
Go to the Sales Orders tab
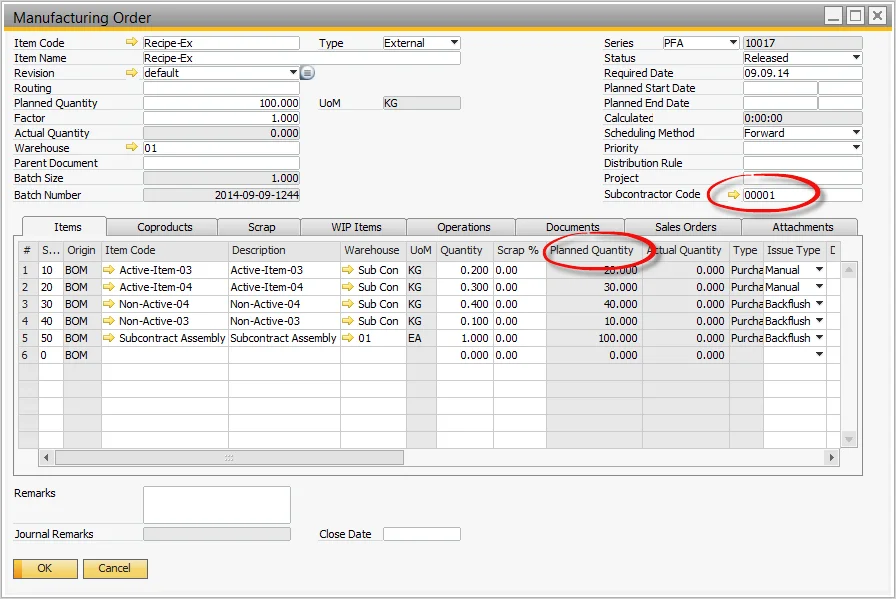tap(685, 227)
